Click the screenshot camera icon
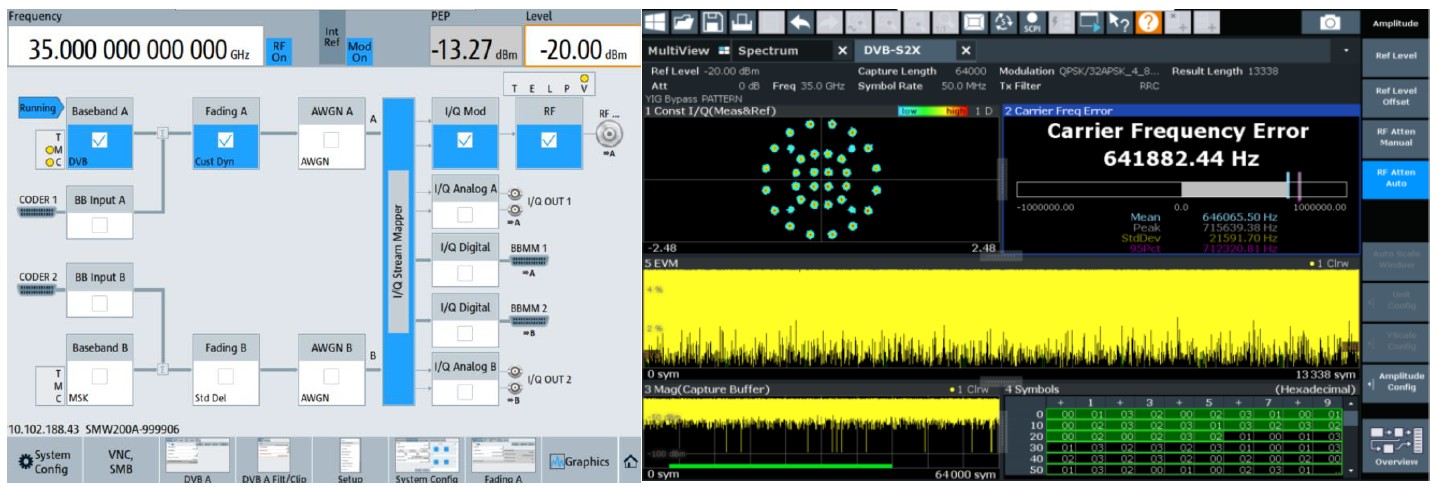The height and width of the screenshot is (487, 1439). 1330,23
